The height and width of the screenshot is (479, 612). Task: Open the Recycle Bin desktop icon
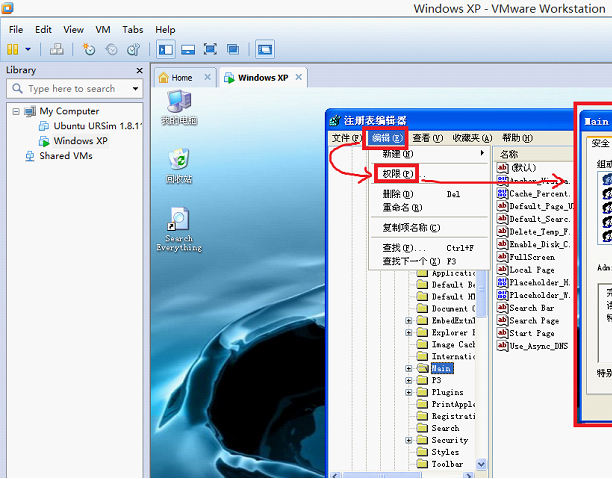tap(179, 164)
